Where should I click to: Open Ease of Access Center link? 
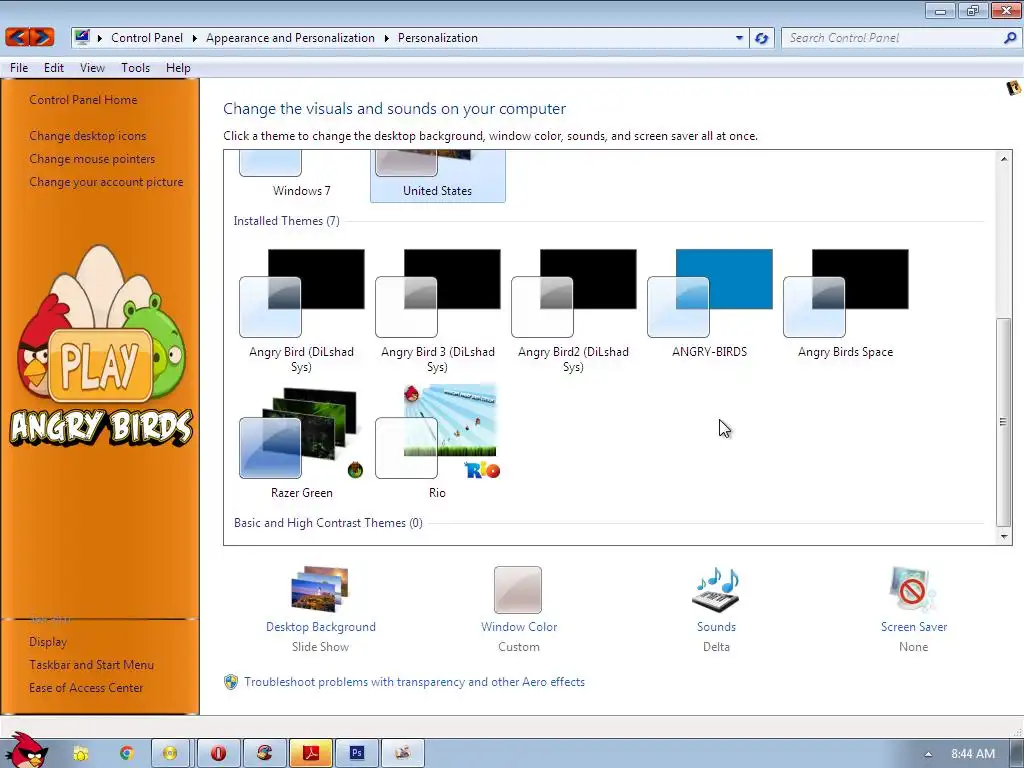86,688
